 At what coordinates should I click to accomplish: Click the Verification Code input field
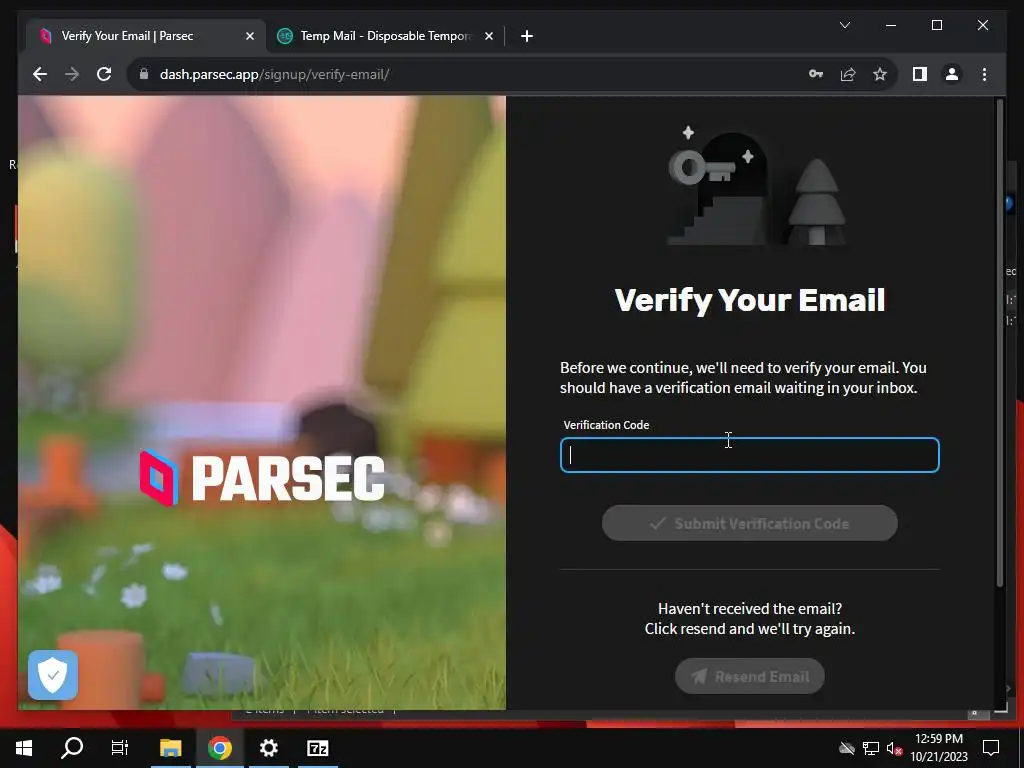(x=750, y=455)
